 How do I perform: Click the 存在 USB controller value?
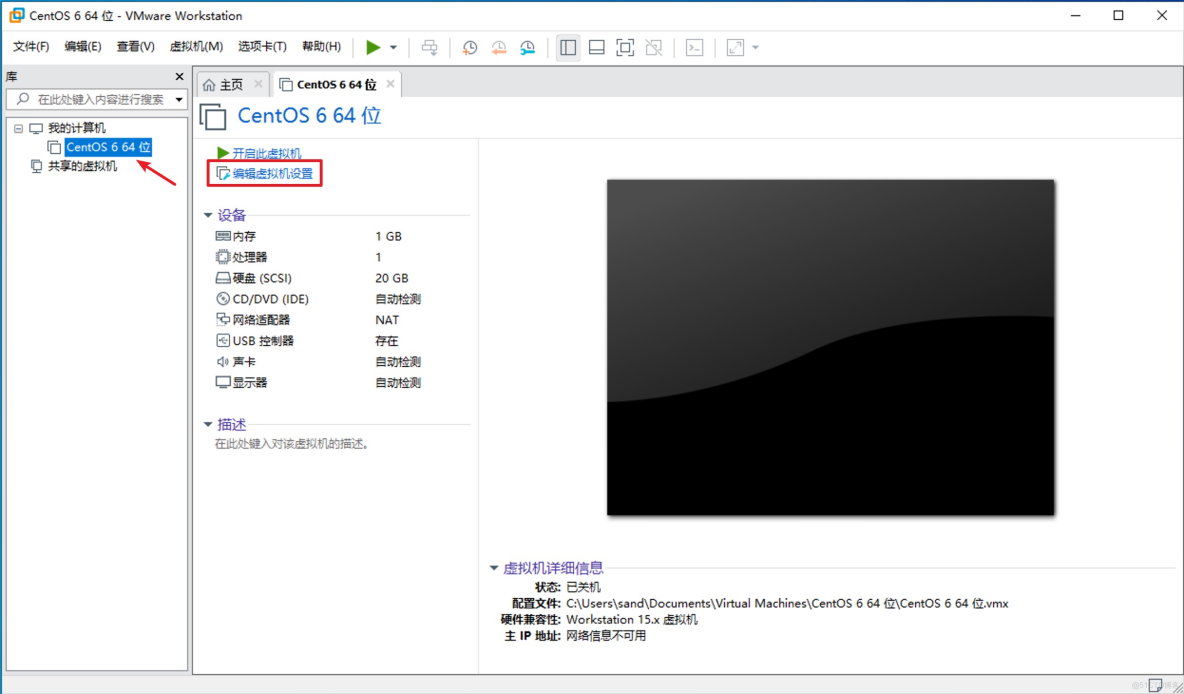tap(387, 341)
